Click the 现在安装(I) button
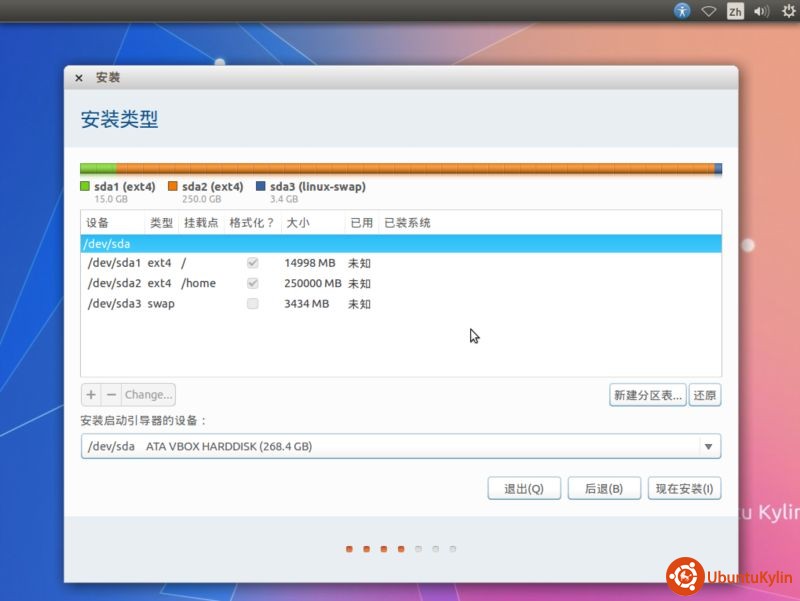Image resolution: width=800 pixels, height=601 pixels. (684, 488)
